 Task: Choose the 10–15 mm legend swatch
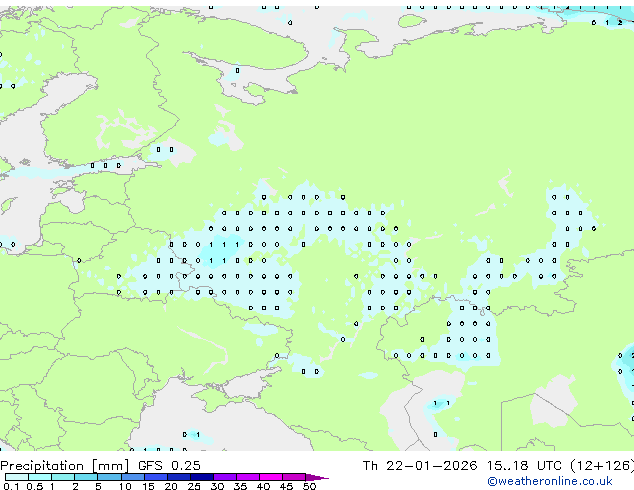132,477
